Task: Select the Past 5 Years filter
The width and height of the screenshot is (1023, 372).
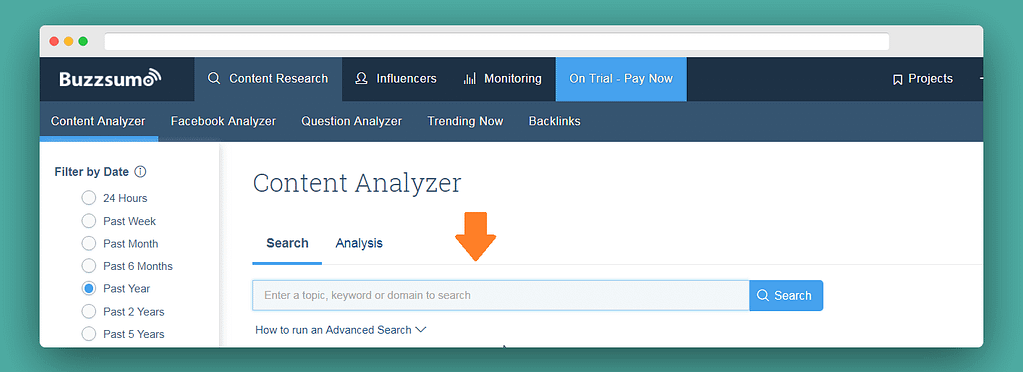Action: pyautogui.click(x=89, y=333)
